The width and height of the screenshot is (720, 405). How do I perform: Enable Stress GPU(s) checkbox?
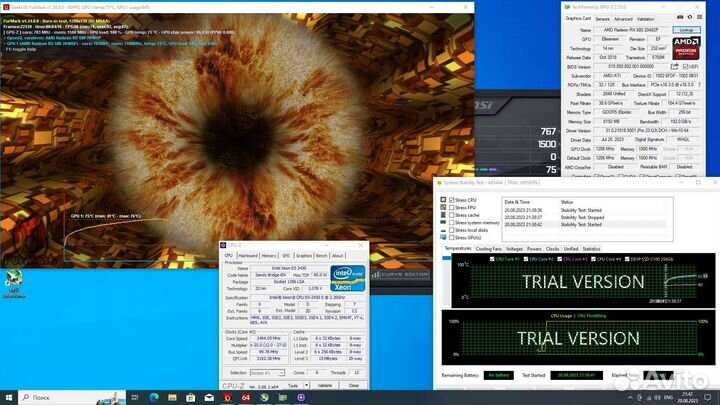[452, 238]
